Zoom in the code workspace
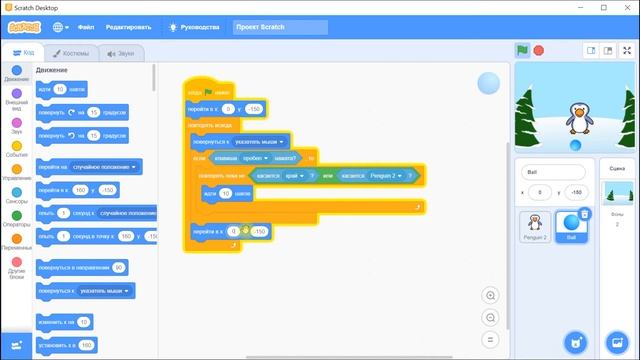Image resolution: width=640 pixels, height=360 pixels. (490, 296)
